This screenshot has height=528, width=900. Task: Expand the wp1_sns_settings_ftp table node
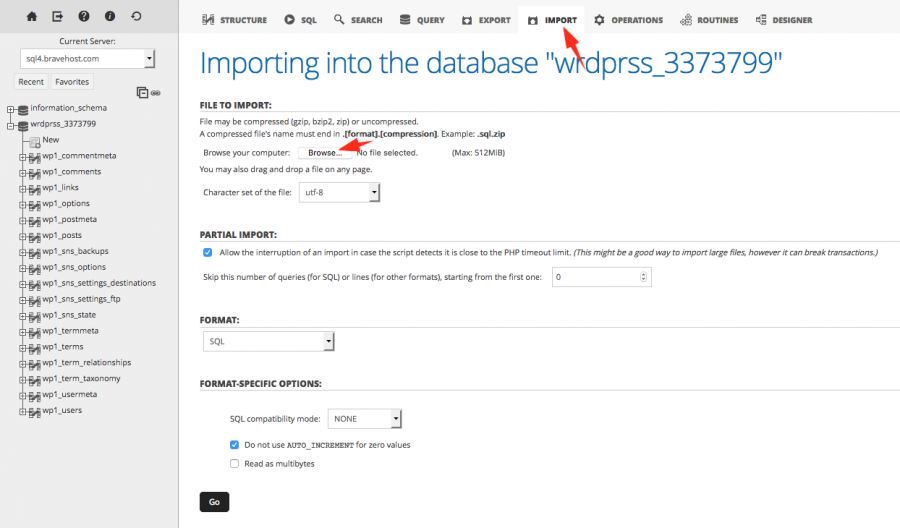[x=22, y=300]
